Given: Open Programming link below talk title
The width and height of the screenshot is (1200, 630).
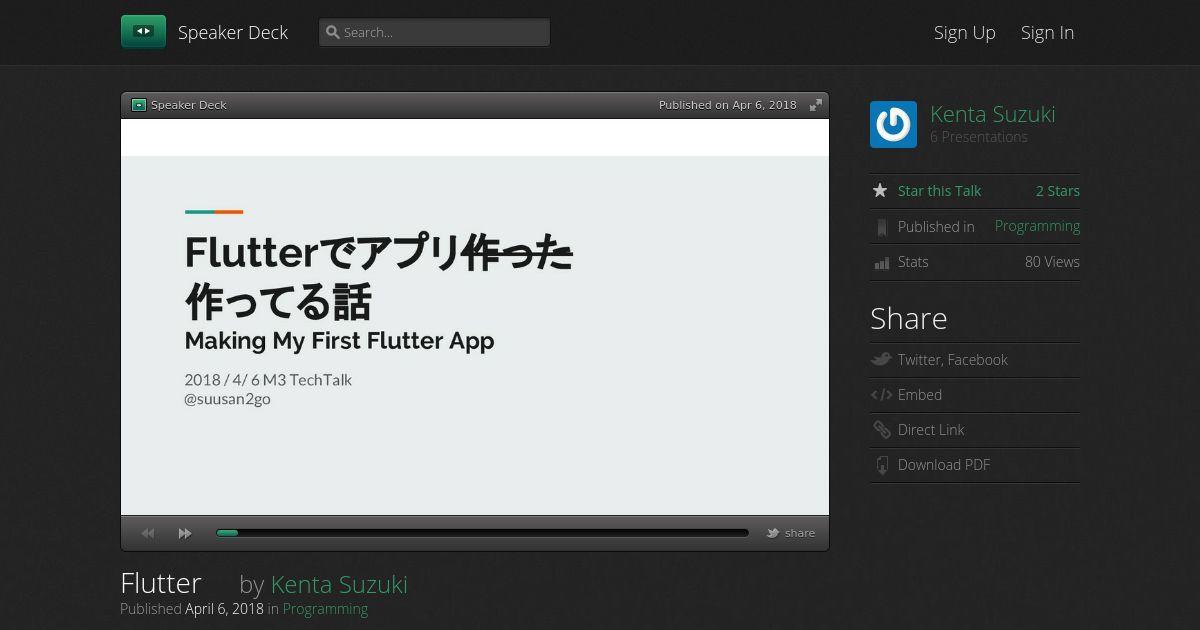Looking at the screenshot, I should 325,608.
